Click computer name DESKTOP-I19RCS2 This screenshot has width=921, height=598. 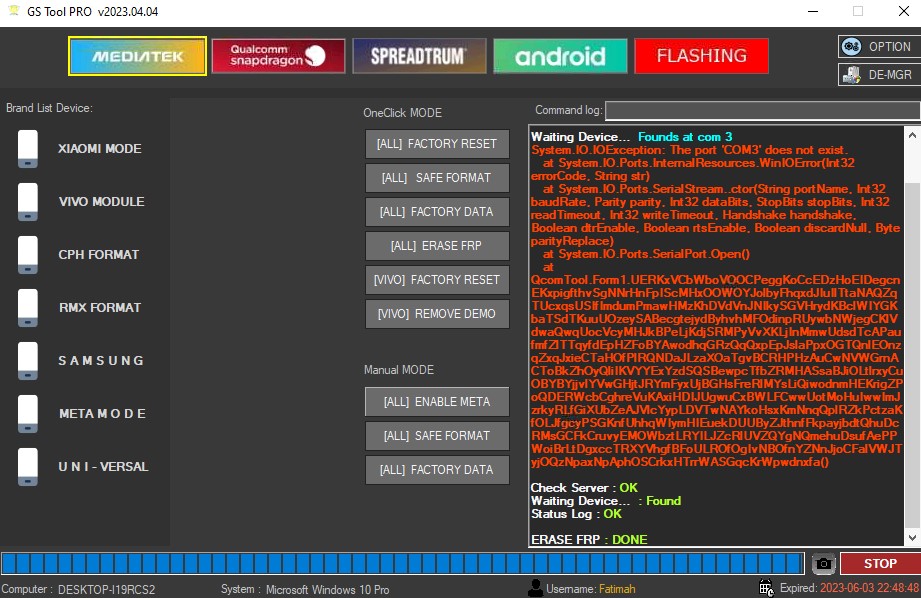click(x=106, y=589)
